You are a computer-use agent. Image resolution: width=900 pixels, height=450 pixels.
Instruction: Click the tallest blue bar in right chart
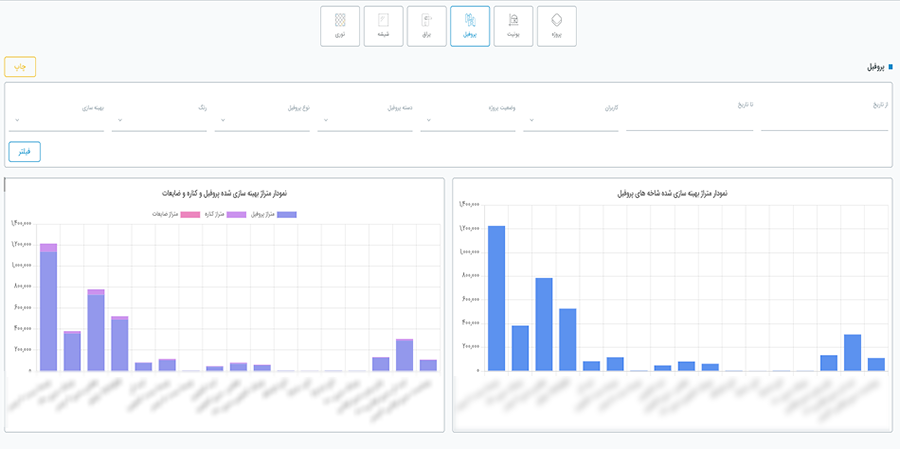pyautogui.click(x=496, y=298)
